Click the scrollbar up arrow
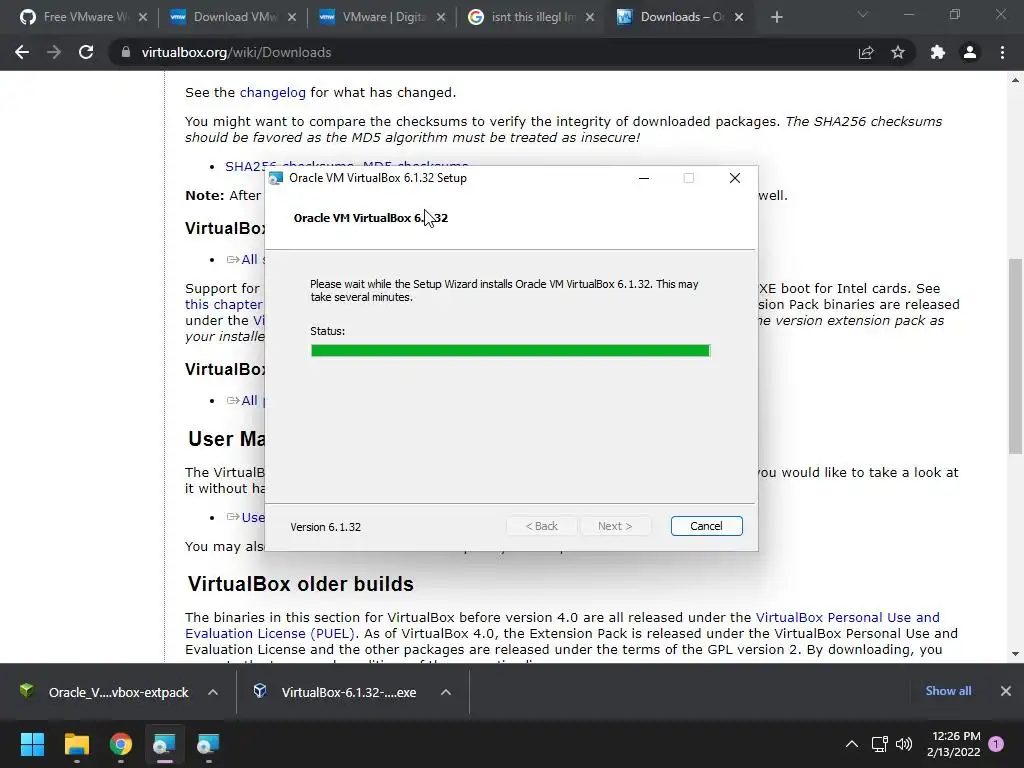 coord(1015,80)
